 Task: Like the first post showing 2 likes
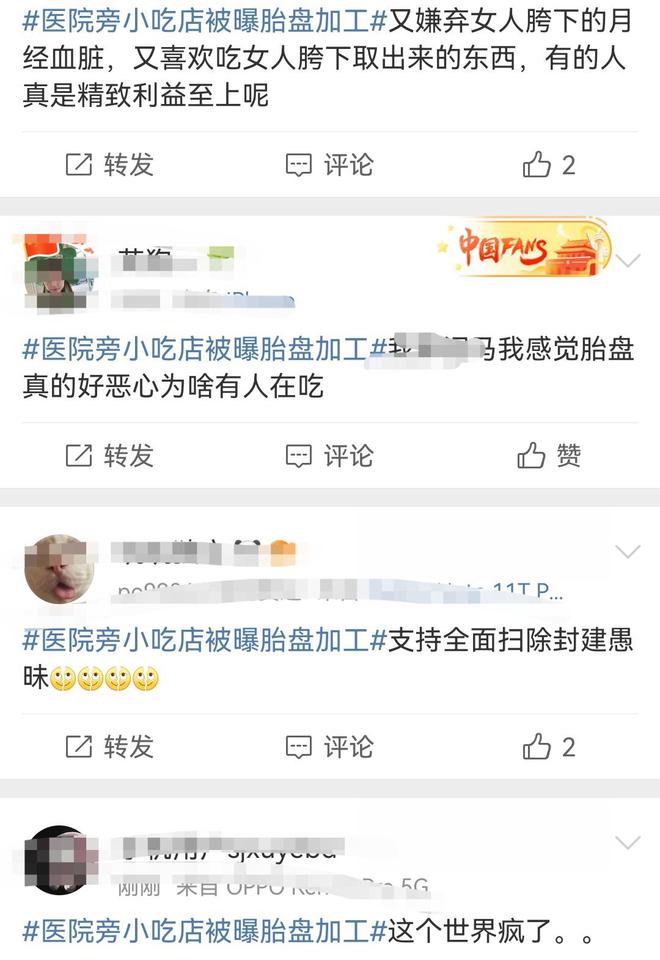point(549,165)
